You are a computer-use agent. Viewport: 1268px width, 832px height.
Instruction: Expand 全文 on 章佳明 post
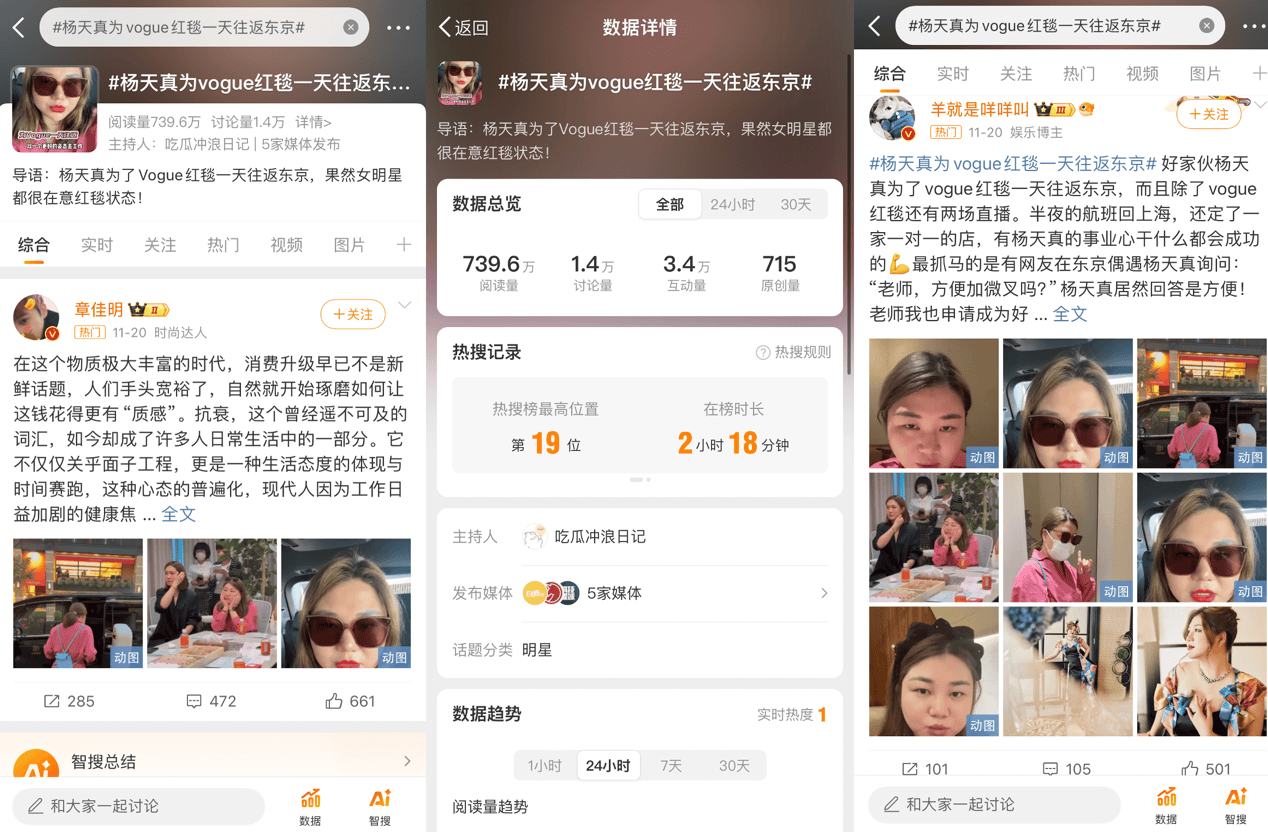coord(179,514)
